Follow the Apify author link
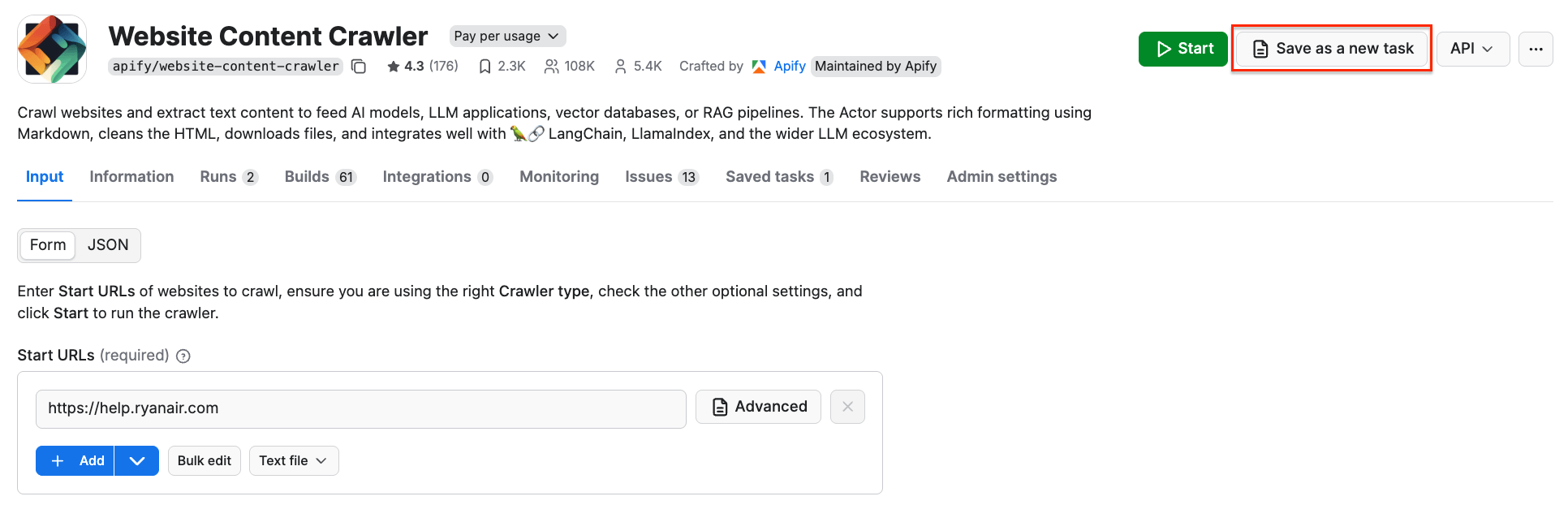1568x505 pixels. (789, 67)
